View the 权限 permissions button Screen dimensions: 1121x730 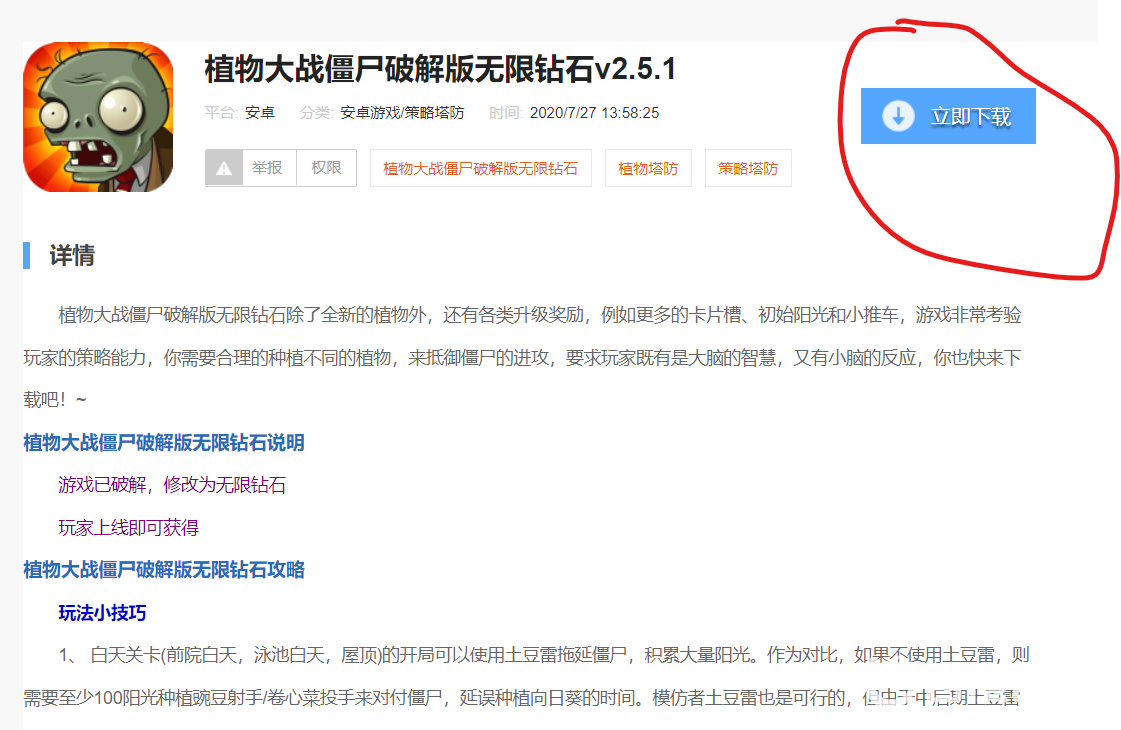326,168
